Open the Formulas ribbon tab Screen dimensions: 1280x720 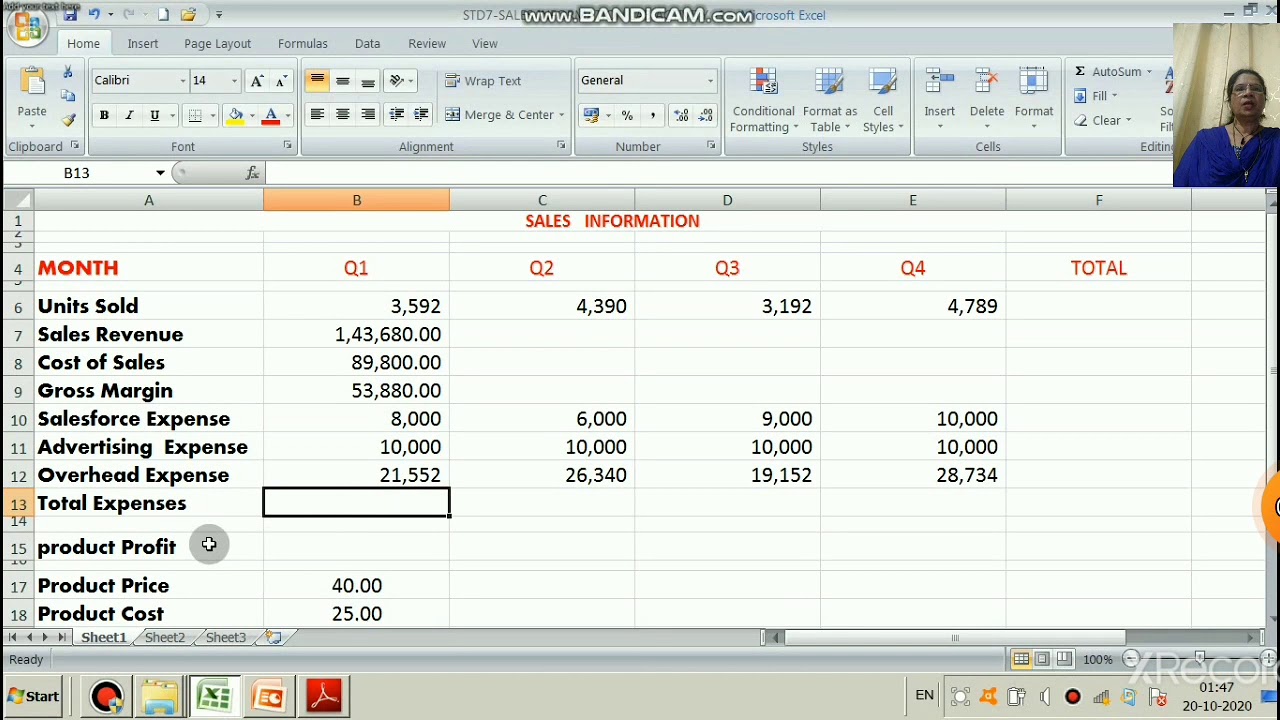[303, 44]
